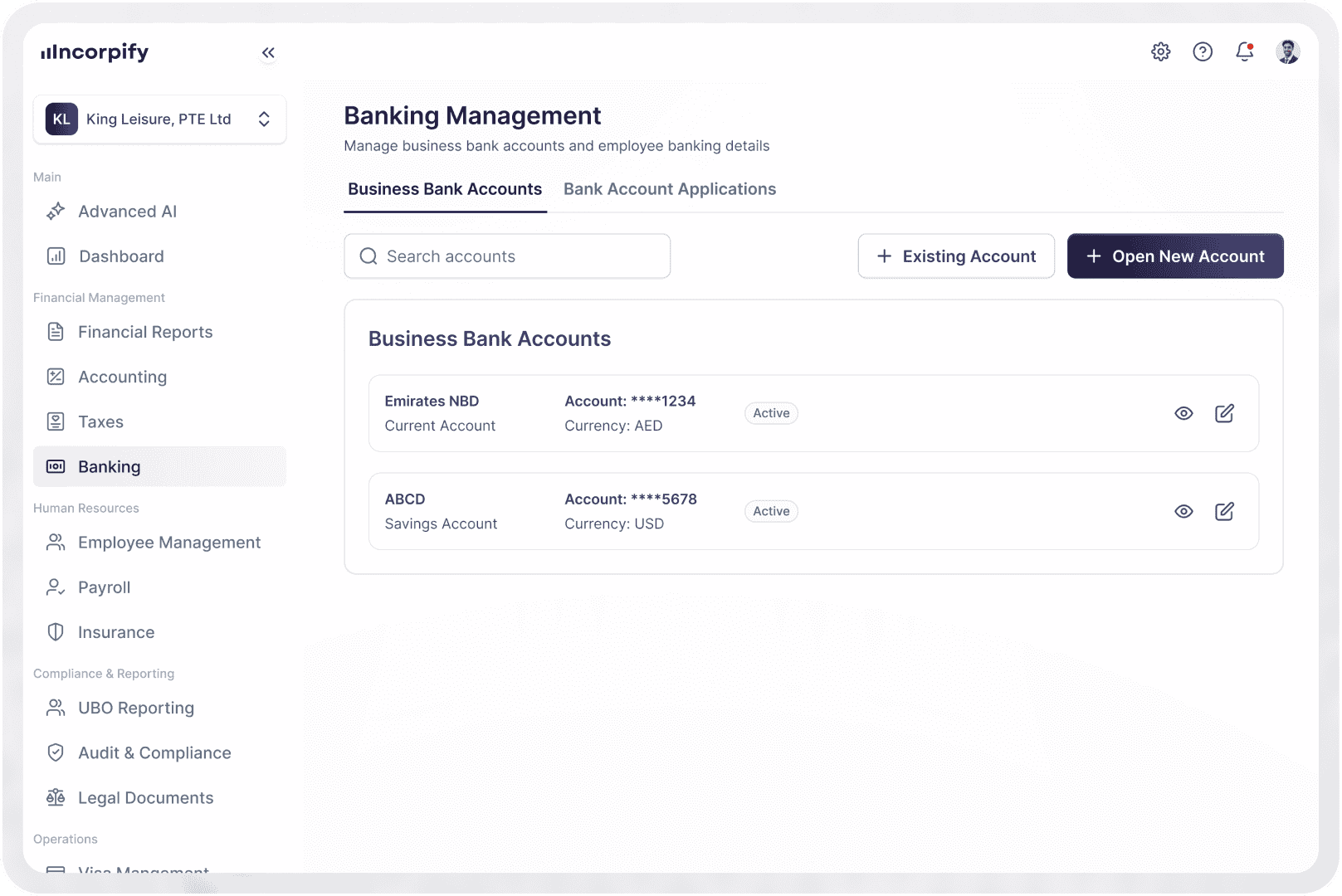Click the Search accounts input field
This screenshot has height=896, width=1342.
pos(506,256)
